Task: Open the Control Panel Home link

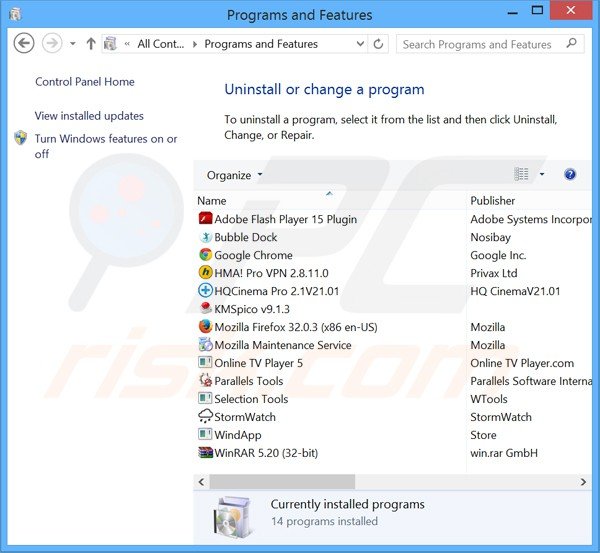Action: 85,82
